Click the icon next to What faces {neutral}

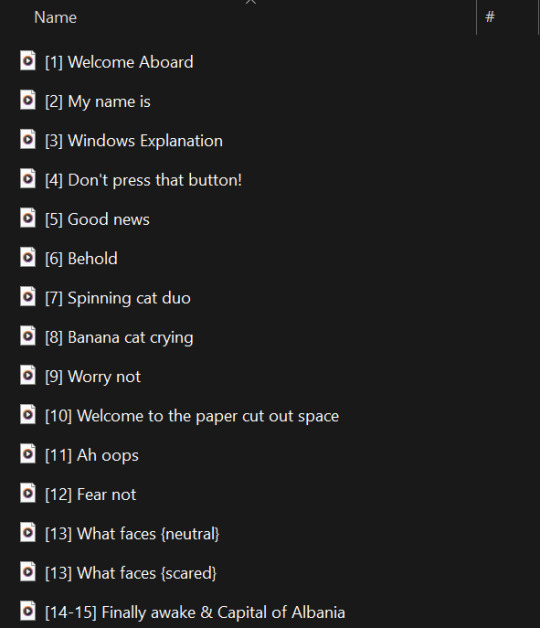[28, 533]
